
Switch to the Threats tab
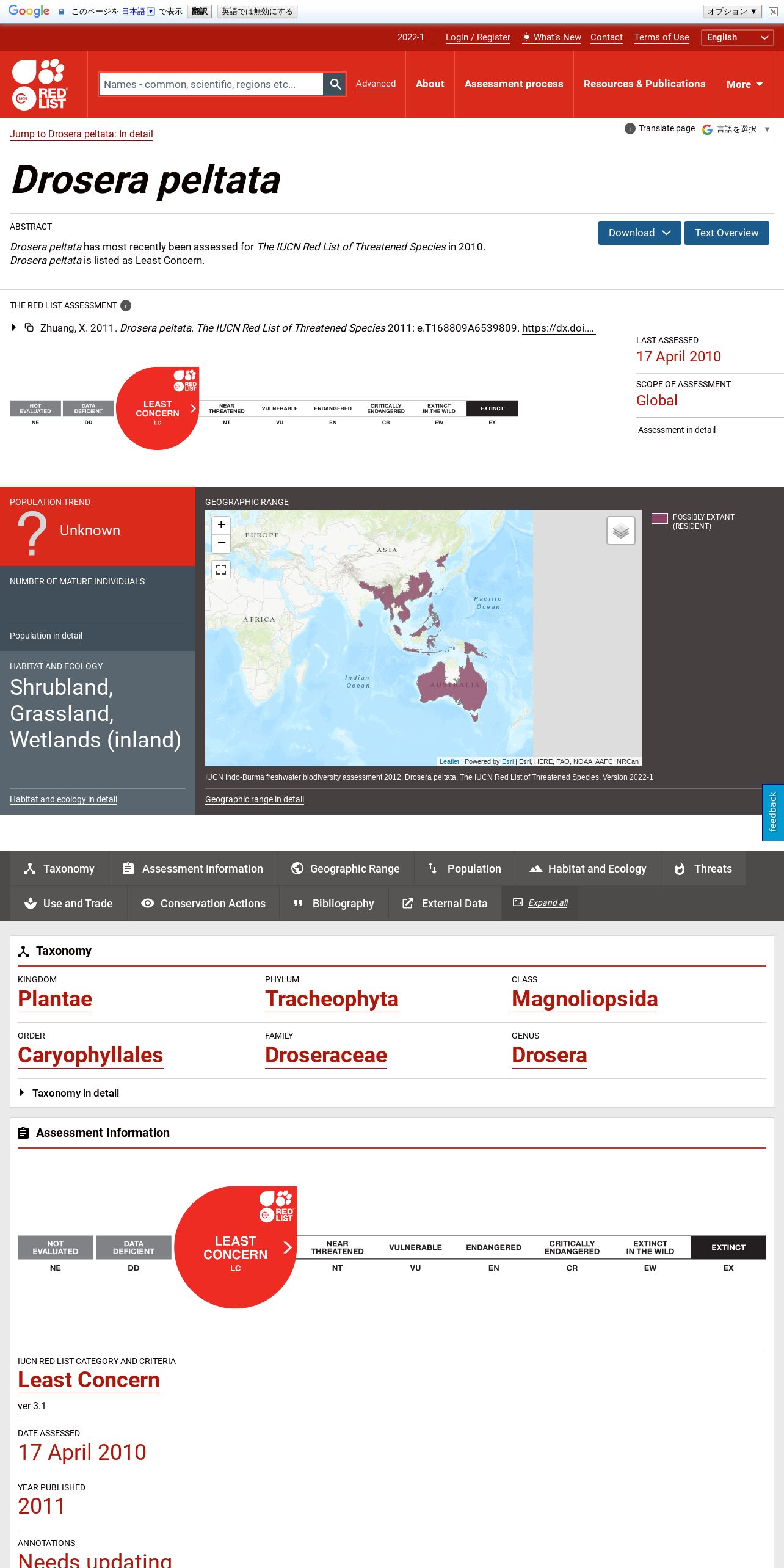pyautogui.click(x=703, y=868)
